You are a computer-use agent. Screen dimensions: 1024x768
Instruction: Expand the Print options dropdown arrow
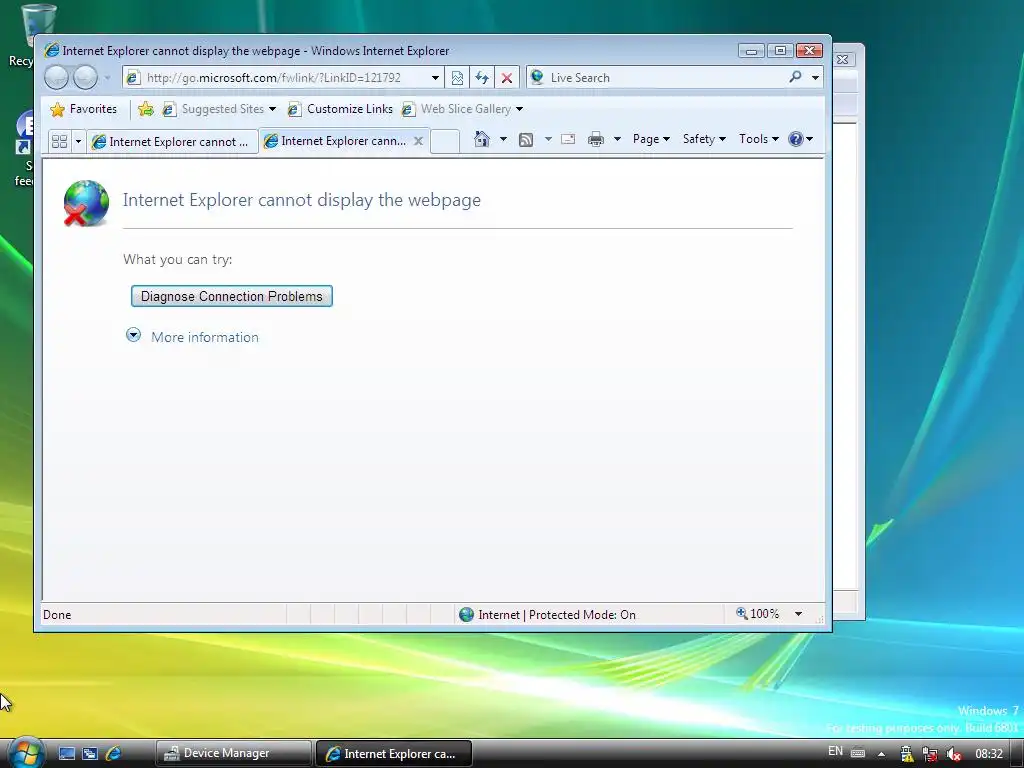tap(617, 139)
